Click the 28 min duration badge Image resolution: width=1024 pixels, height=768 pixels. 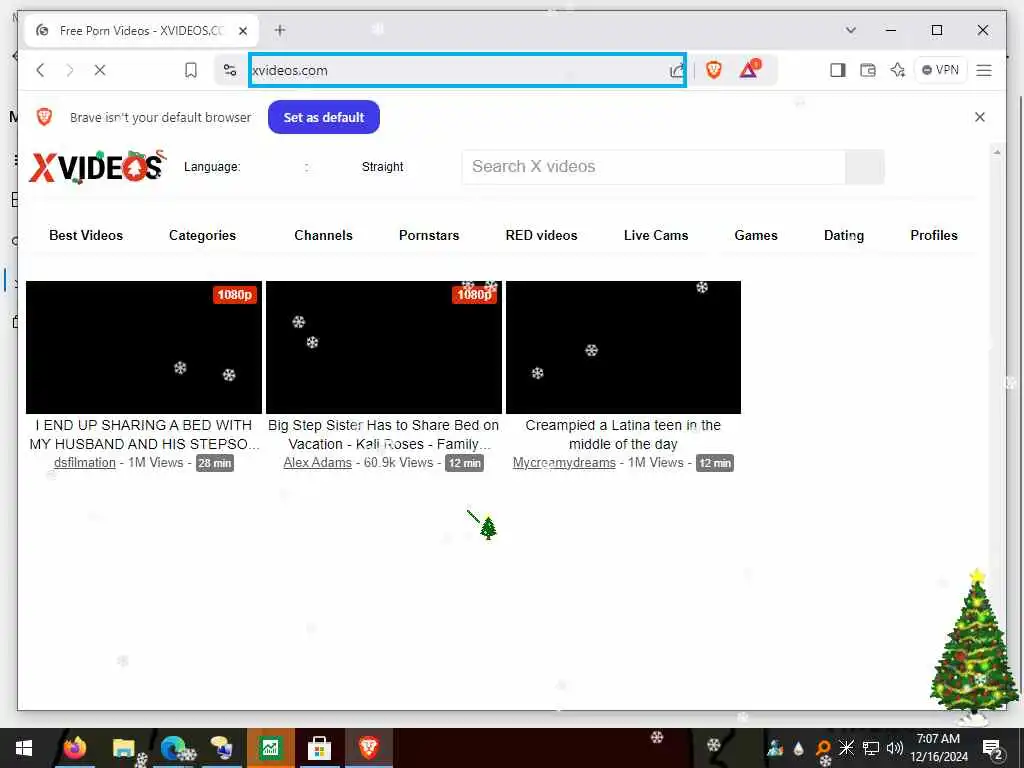[215, 463]
